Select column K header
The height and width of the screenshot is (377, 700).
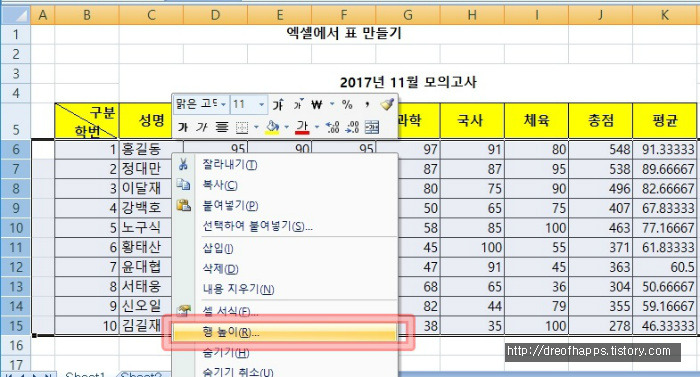point(664,15)
